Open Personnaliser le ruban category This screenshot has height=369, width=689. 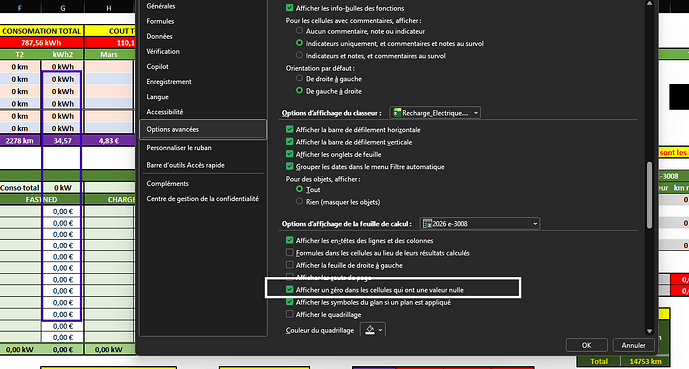179,148
